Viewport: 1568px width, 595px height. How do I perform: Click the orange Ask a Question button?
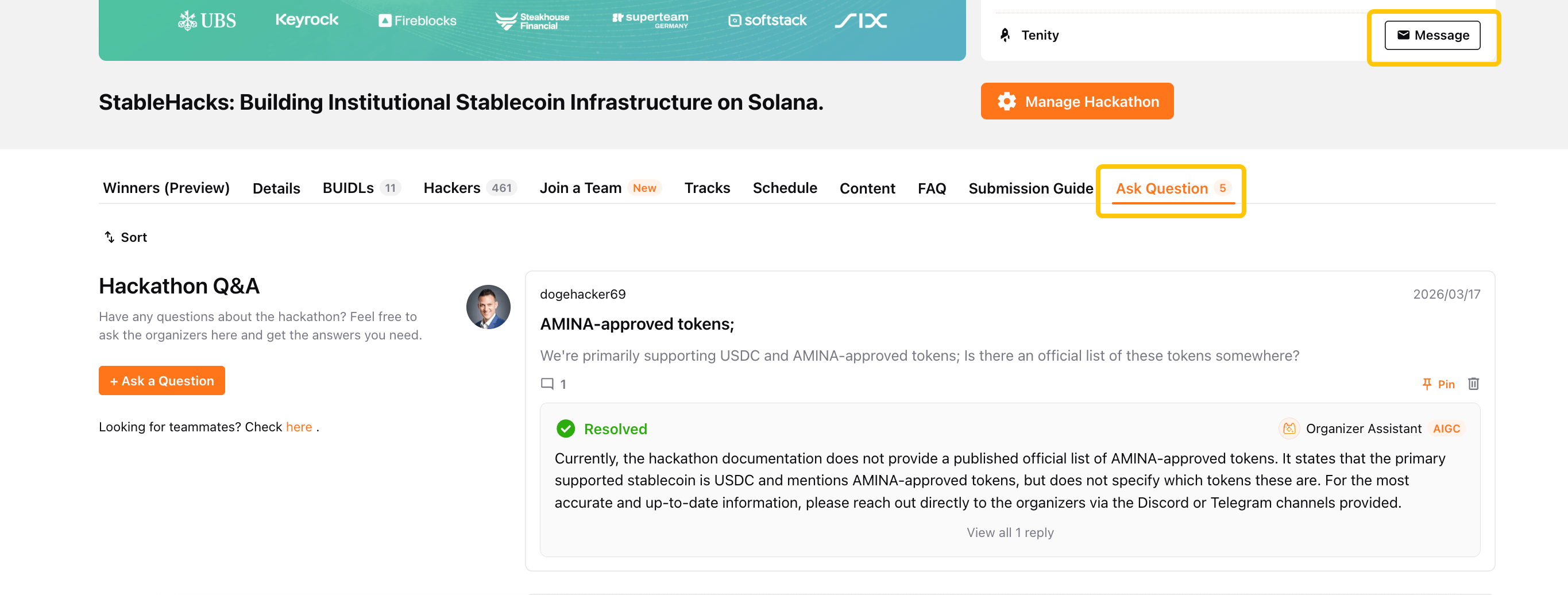162,381
